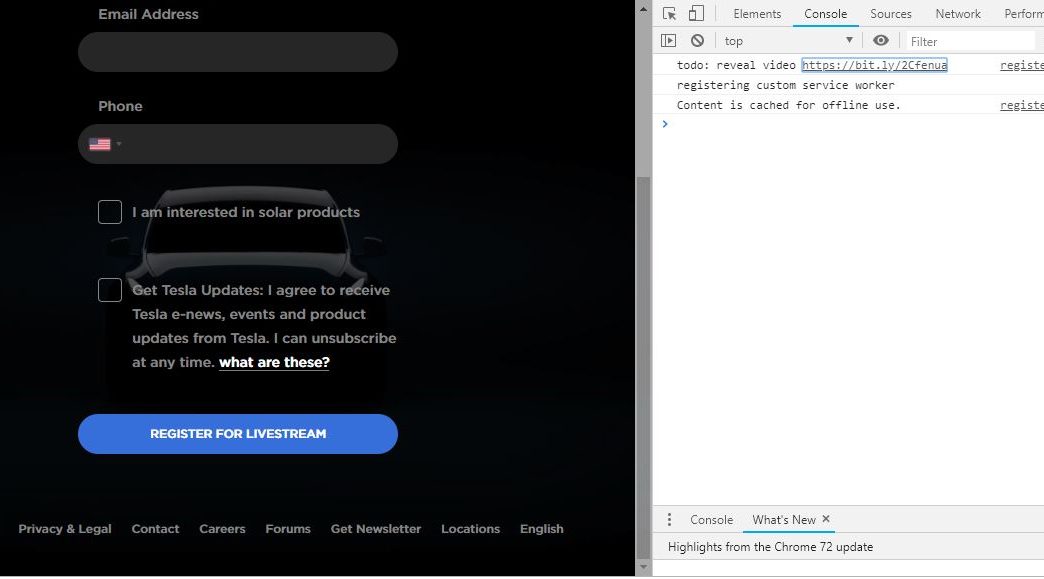
Task: Click the page scrollbar down arrow
Action: click(x=643, y=568)
